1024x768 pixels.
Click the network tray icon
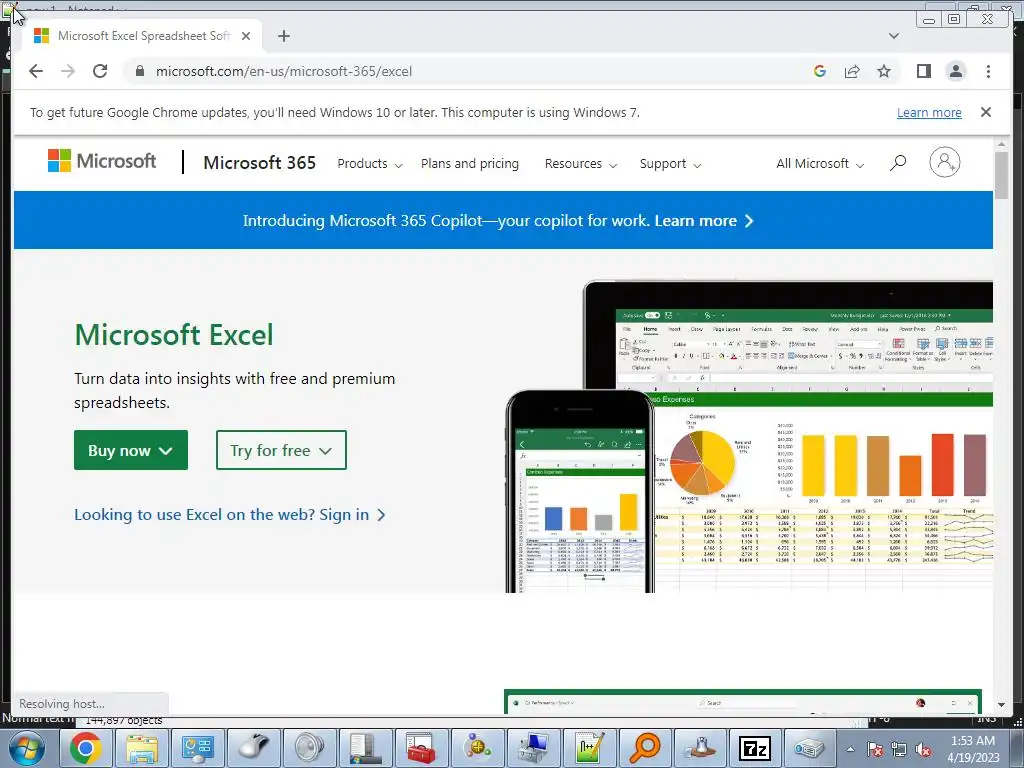(x=899, y=750)
